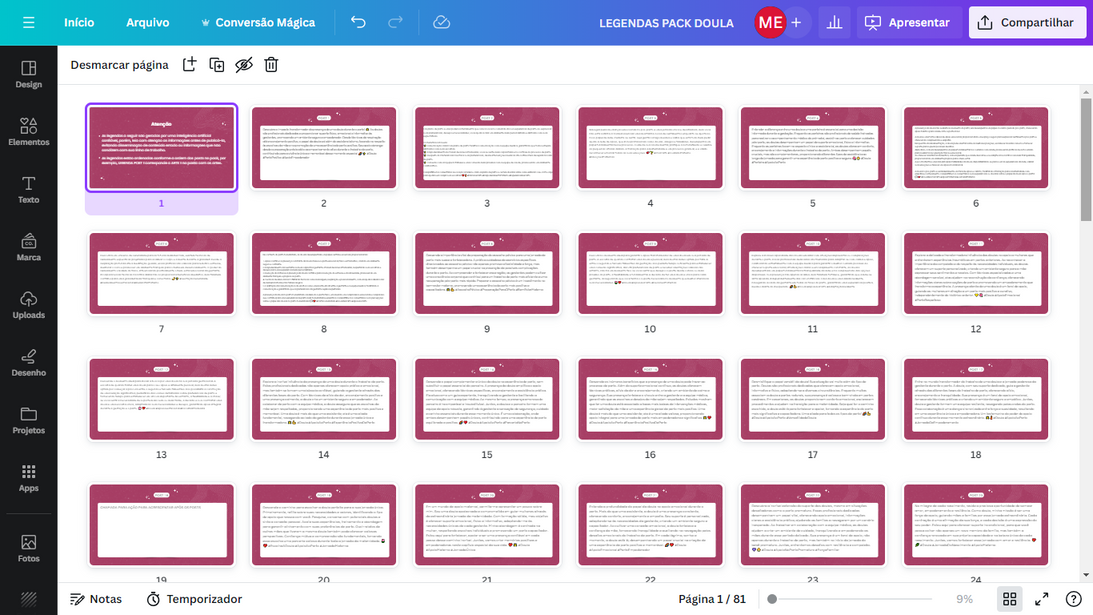This screenshot has height=615, width=1093.
Task: Open the Elementos sidebar panel
Action: [x=28, y=131]
